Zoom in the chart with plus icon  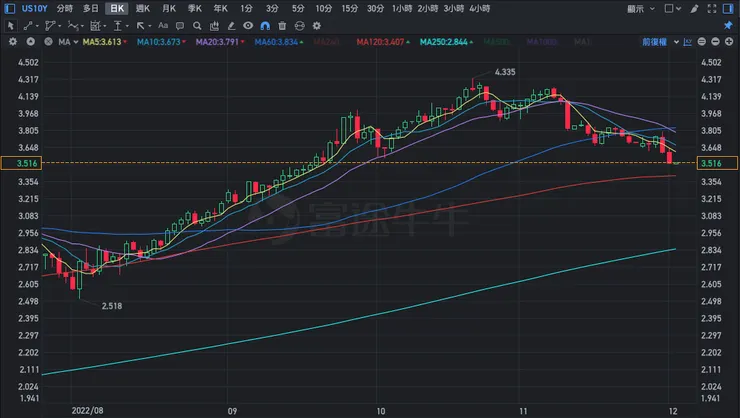[729, 42]
